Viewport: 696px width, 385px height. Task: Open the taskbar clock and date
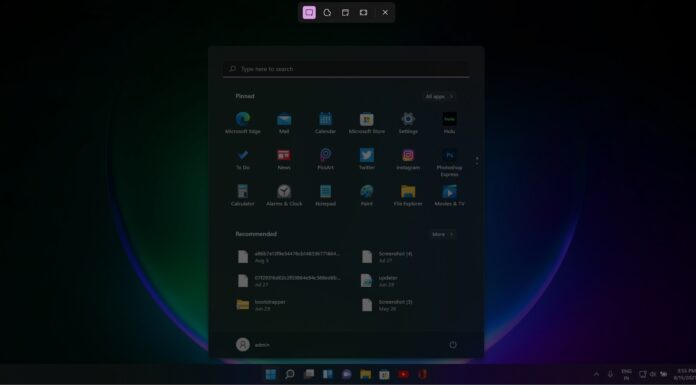click(685, 374)
